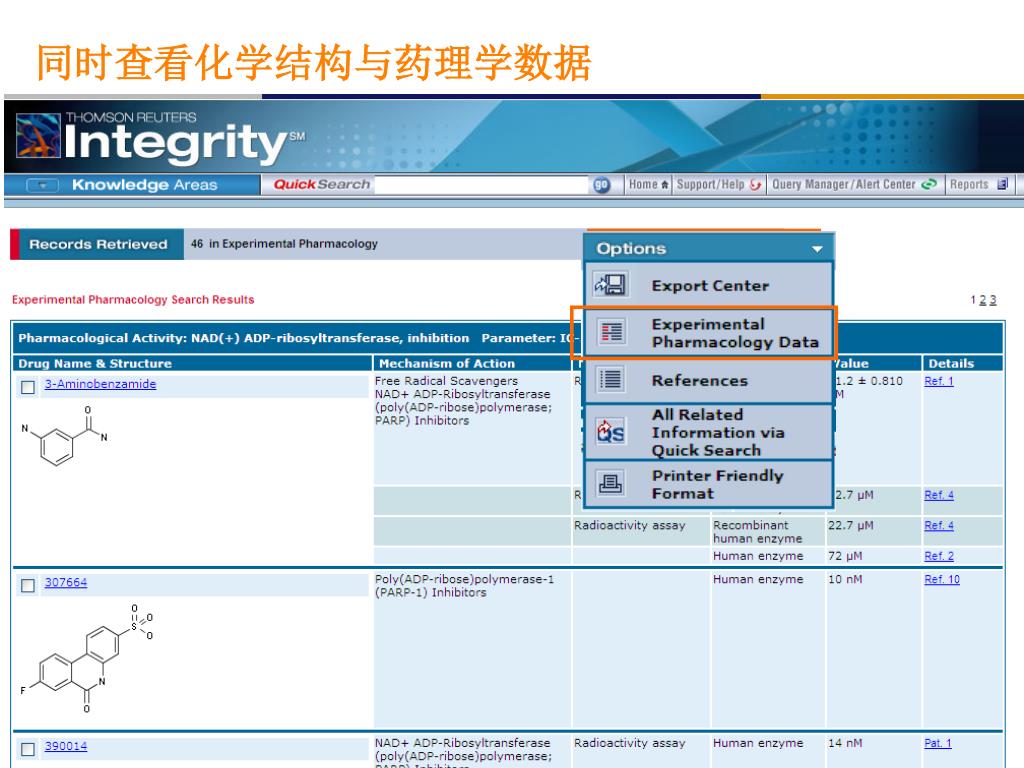Open Ref. 10 details link
Screen dimensions: 1024x768
point(942,579)
